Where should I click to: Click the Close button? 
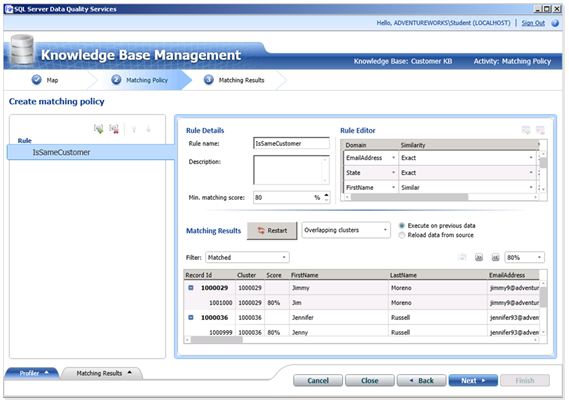tap(370, 381)
